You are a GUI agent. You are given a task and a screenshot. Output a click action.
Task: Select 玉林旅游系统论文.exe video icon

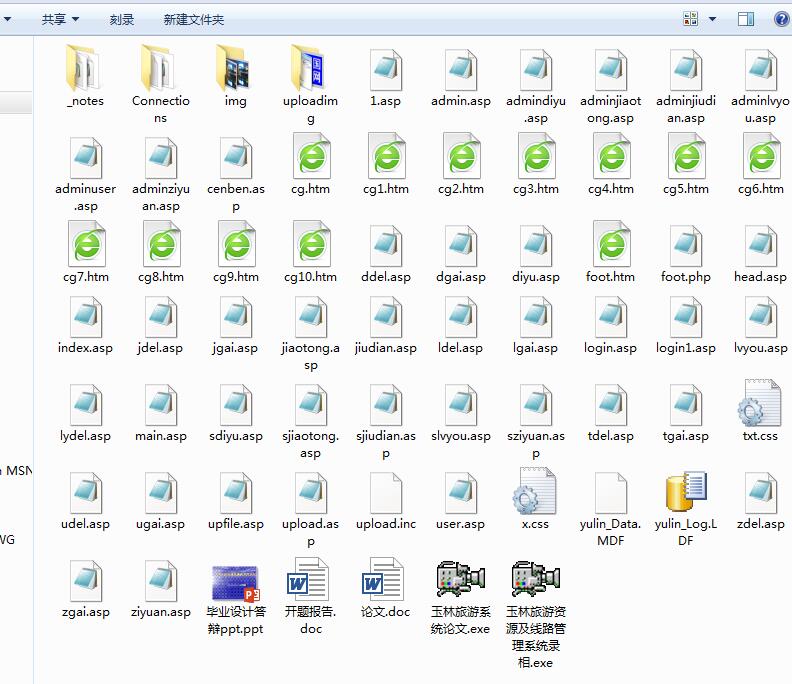tap(461, 579)
